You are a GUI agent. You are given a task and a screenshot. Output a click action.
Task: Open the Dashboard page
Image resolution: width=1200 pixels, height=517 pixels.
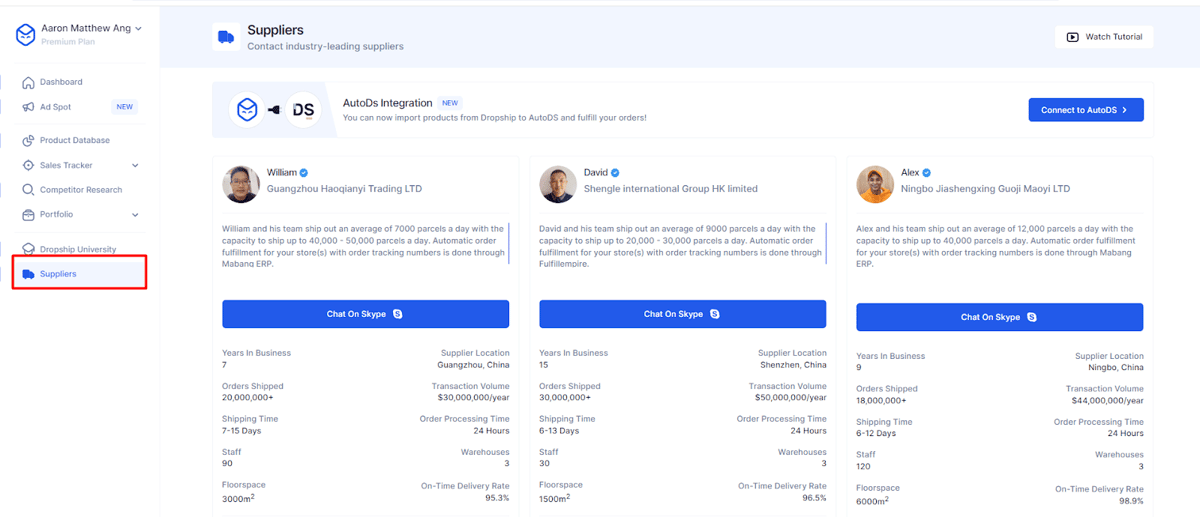(61, 82)
